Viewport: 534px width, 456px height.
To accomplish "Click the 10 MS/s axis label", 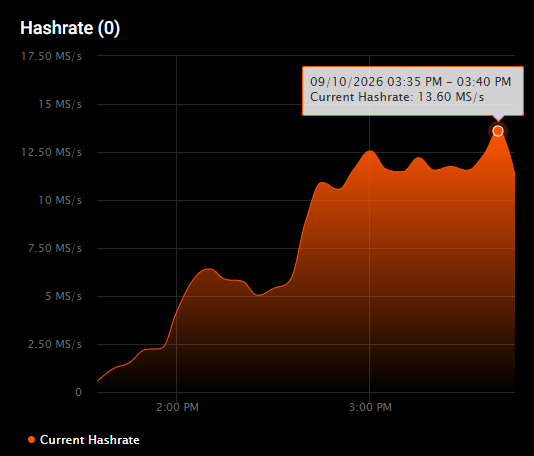I will (60, 200).
